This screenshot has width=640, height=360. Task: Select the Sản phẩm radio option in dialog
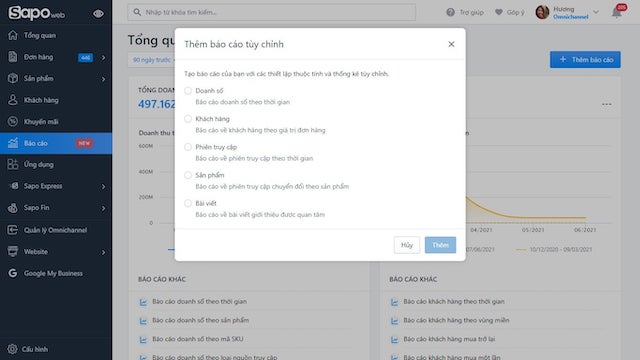(188, 175)
